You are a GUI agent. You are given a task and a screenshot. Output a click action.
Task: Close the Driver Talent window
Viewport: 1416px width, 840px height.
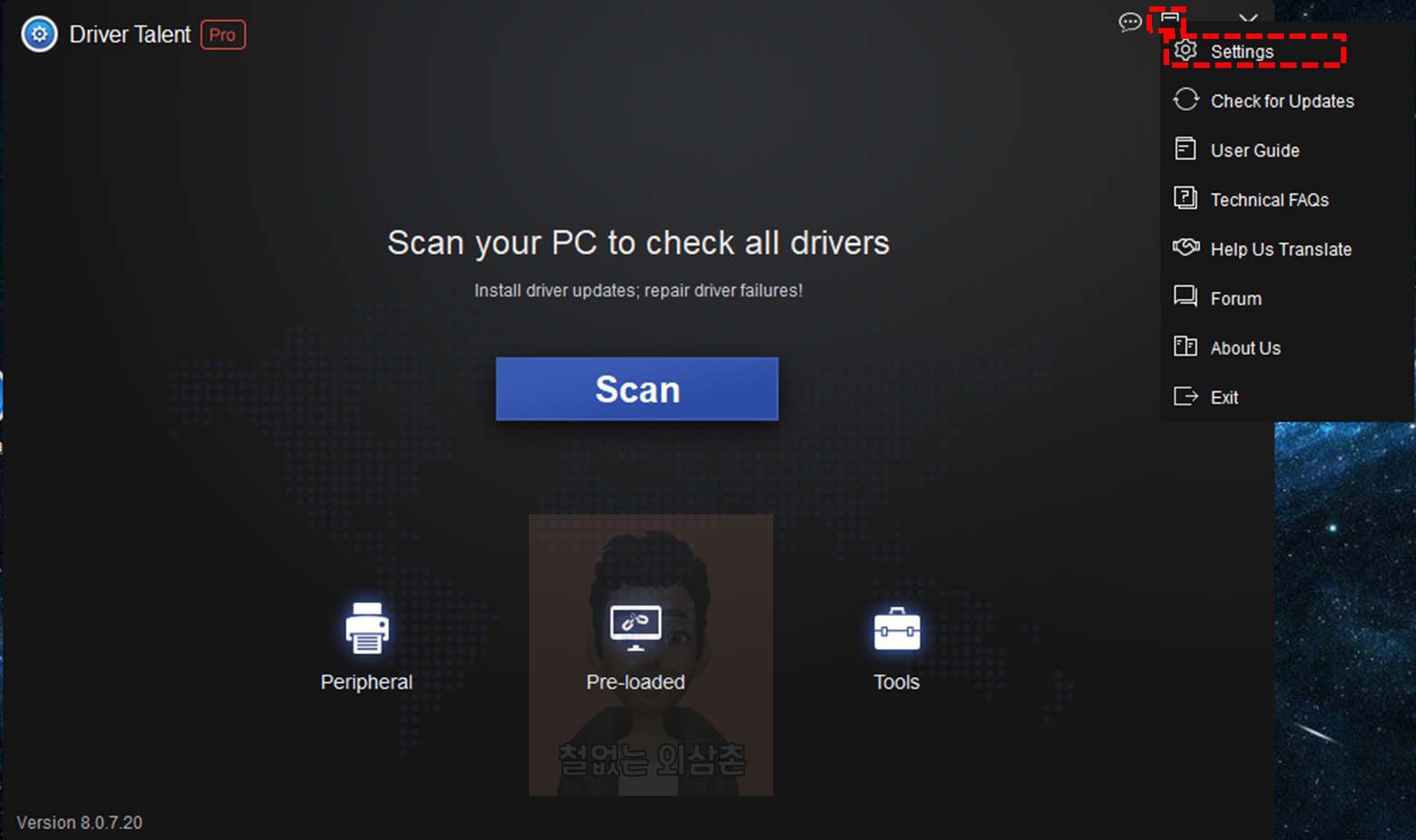(1249, 18)
